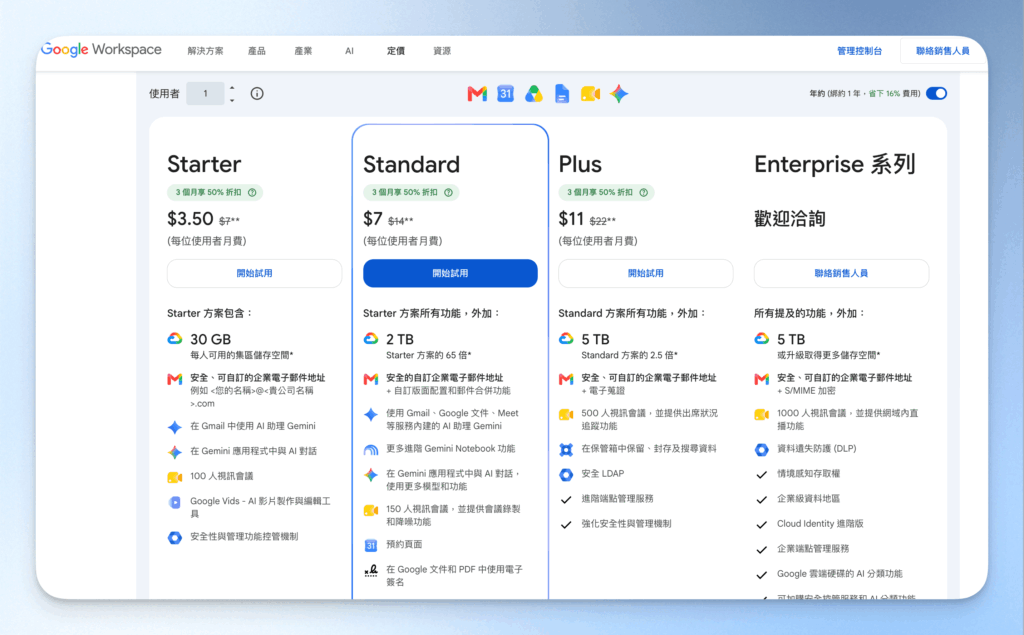Image resolution: width=1024 pixels, height=635 pixels.
Task: Click Meet icon beside 150 人視訊會議
Action: pyautogui.click(x=371, y=510)
